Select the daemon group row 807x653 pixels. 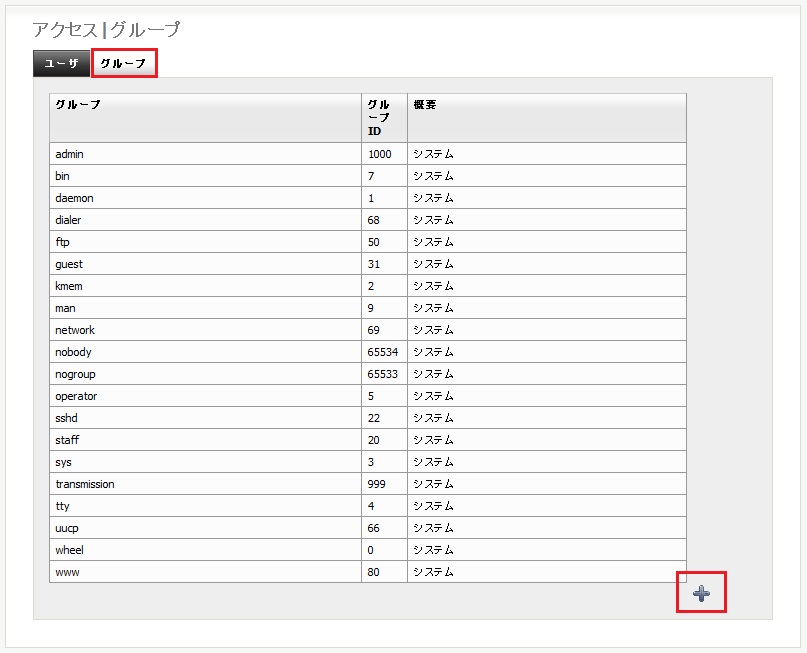pyautogui.click(x=367, y=198)
